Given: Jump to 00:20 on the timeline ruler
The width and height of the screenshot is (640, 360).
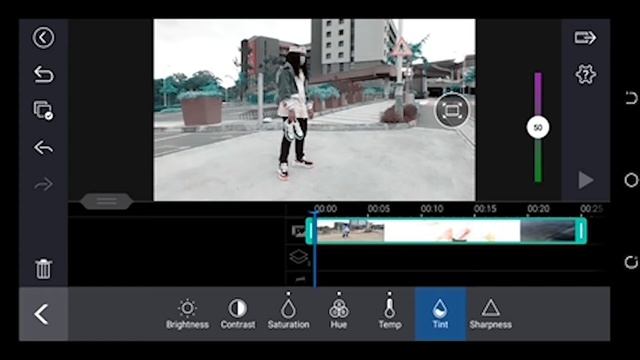Looking at the screenshot, I should (538, 209).
